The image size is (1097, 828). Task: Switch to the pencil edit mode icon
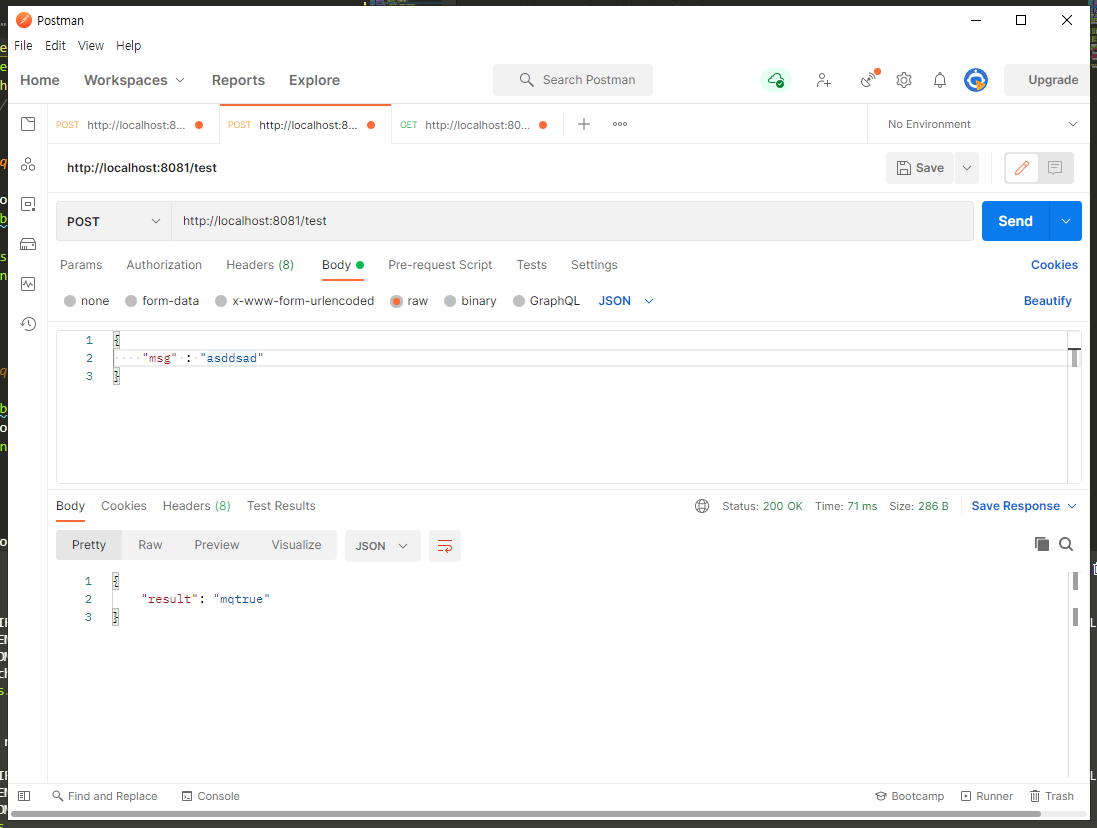1021,168
